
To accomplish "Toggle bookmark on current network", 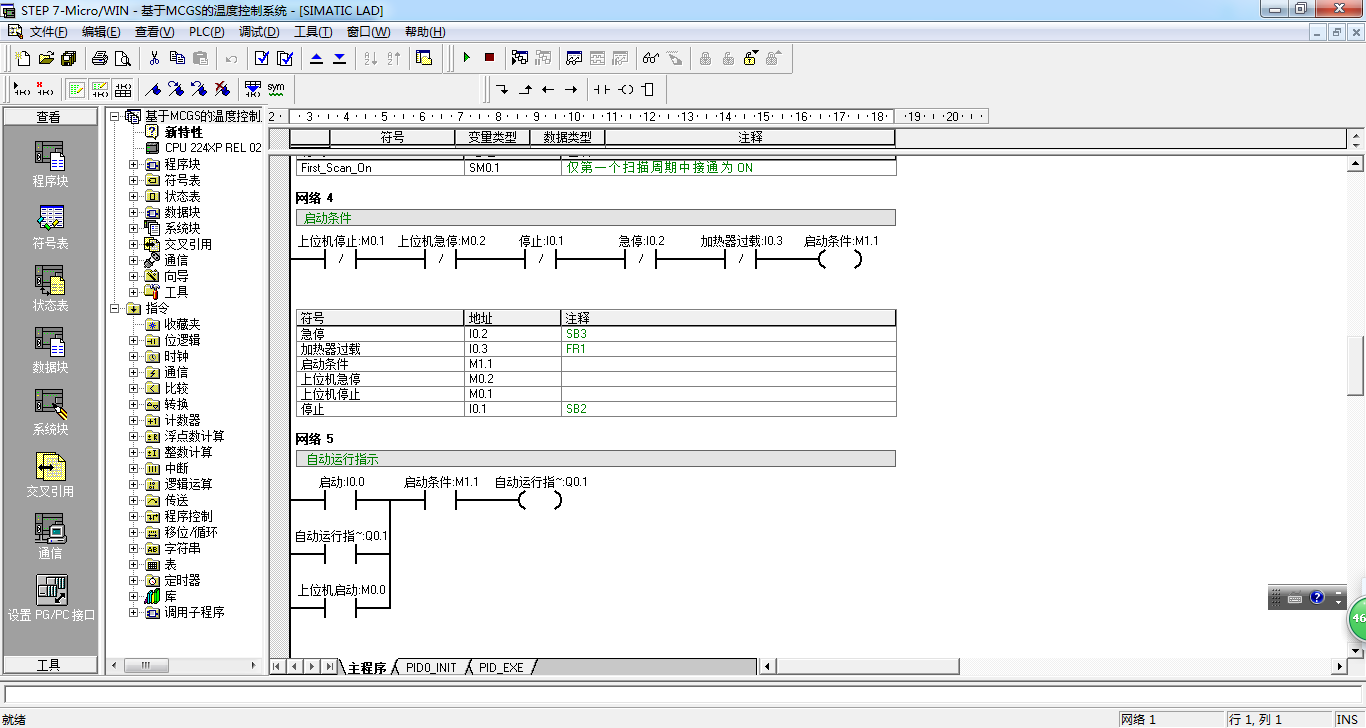I will coord(153,89).
